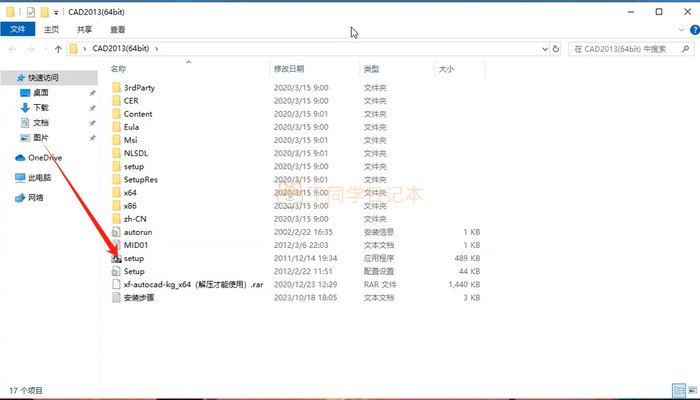Open OneDrive in the navigation pane
This screenshot has width=700, height=400.
click(x=45, y=158)
